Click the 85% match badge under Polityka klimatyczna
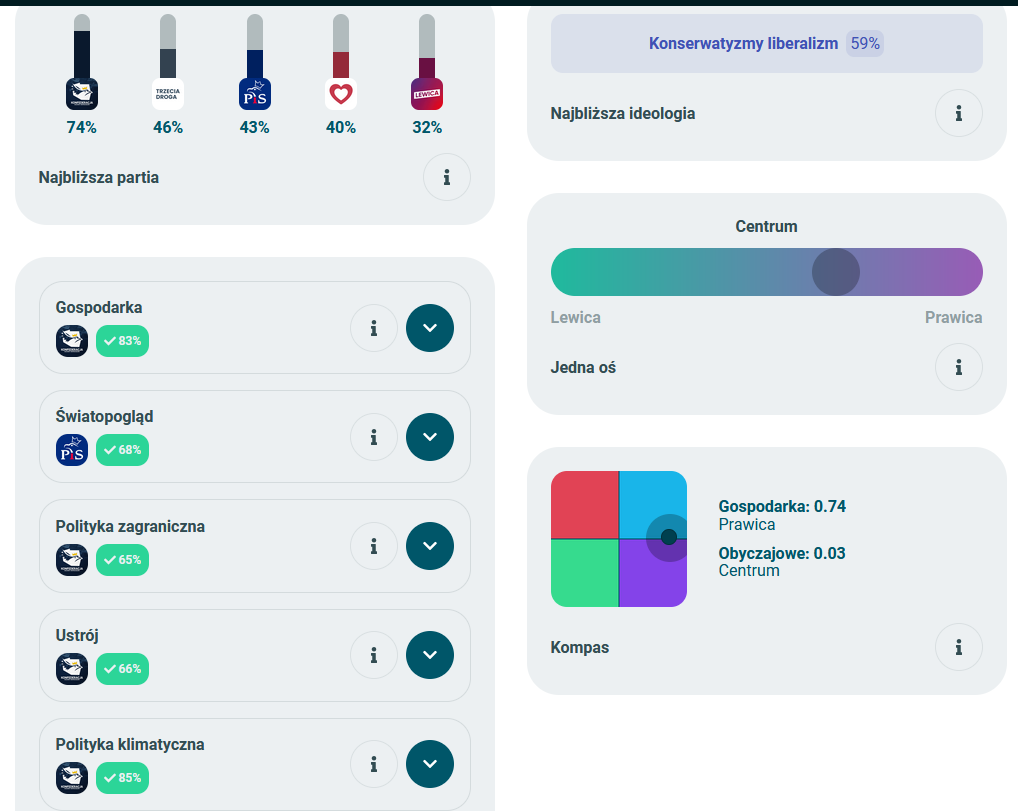This screenshot has height=811, width=1018. click(x=123, y=778)
